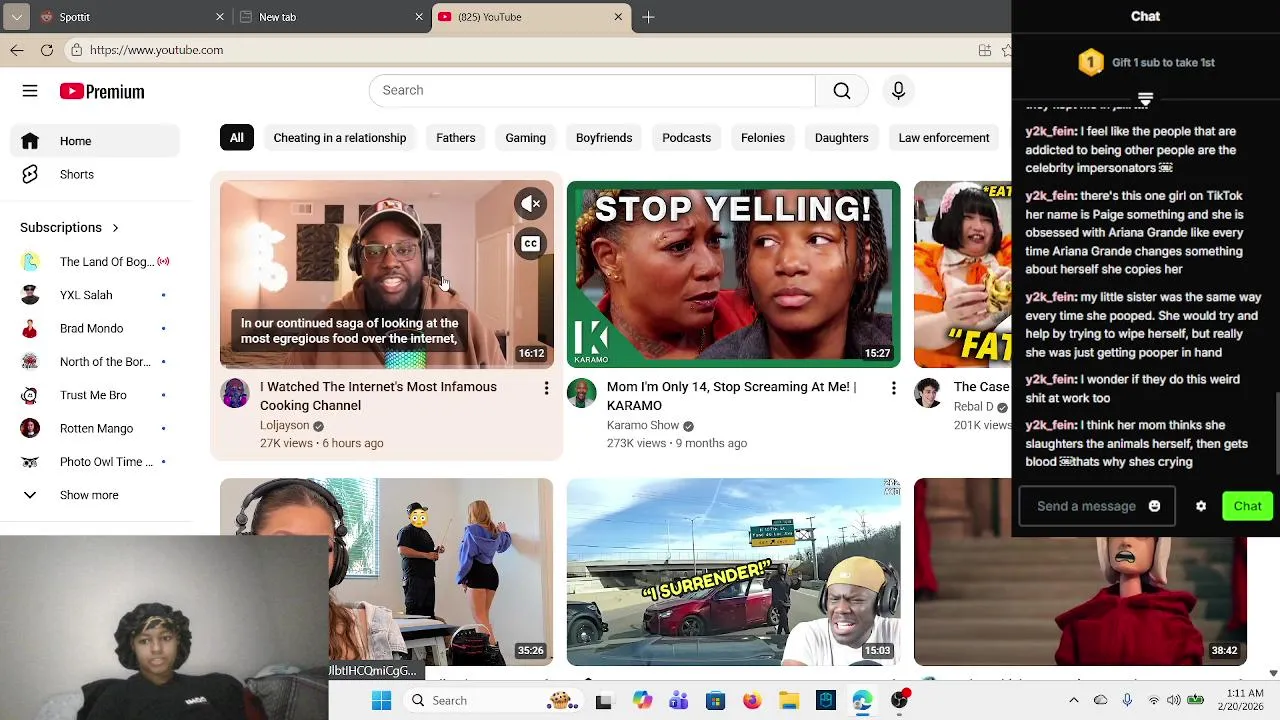Switch to the Spottit browser tab
The image size is (1280, 720).
coord(130,17)
